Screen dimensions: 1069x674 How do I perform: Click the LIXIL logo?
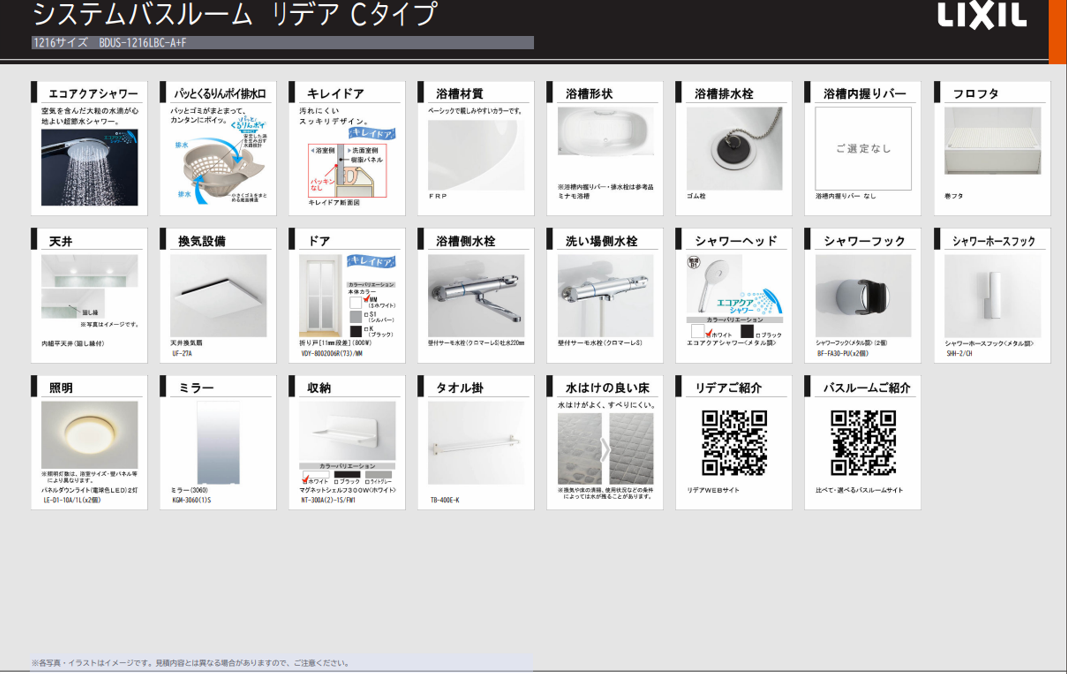(981, 15)
